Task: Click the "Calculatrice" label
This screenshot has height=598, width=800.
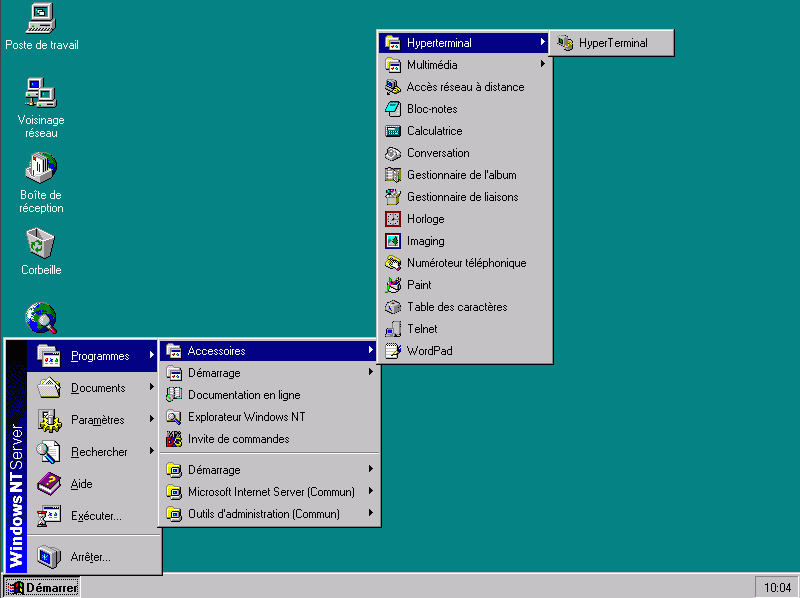Action: click(x=435, y=131)
